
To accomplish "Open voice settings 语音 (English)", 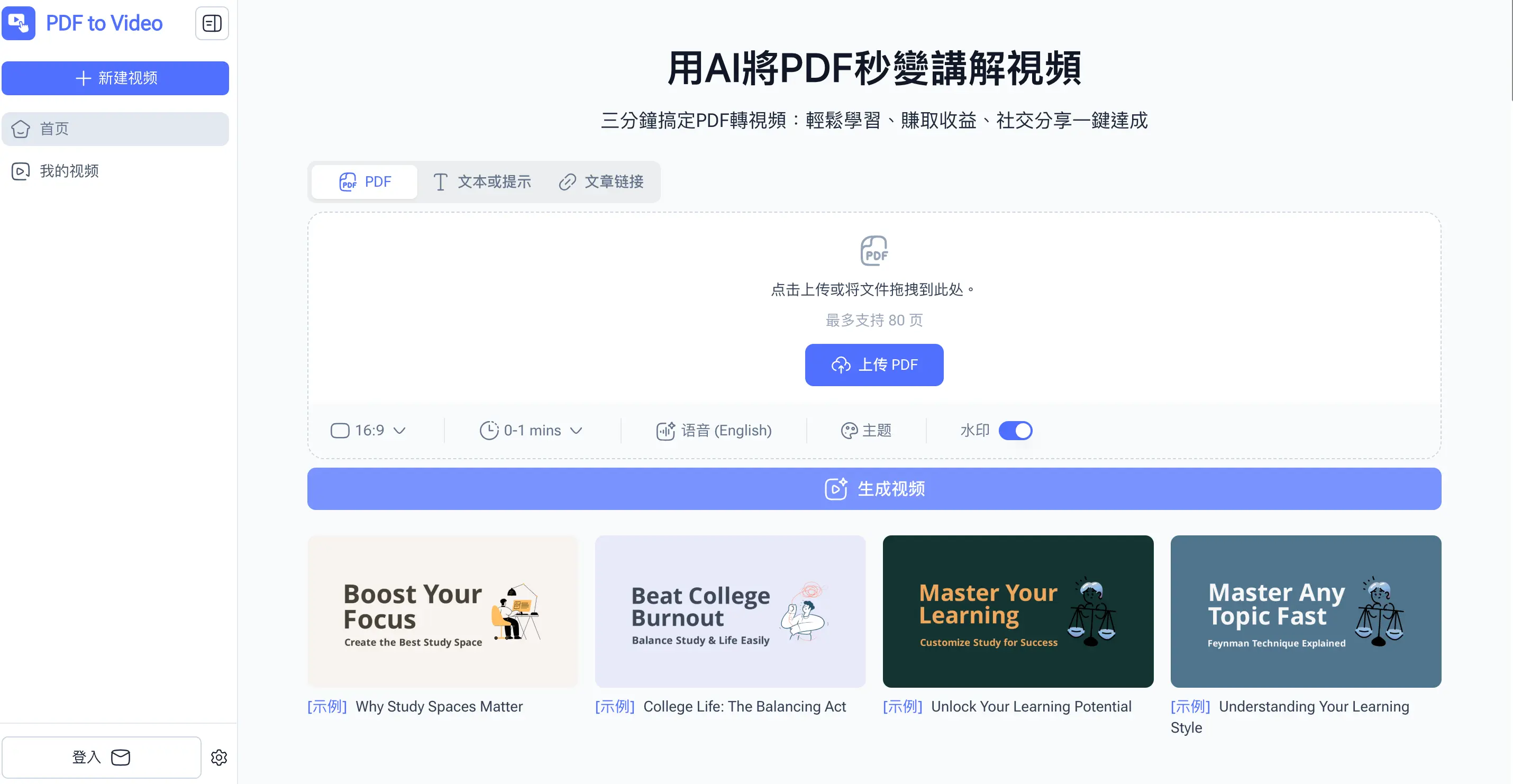I will 714,431.
